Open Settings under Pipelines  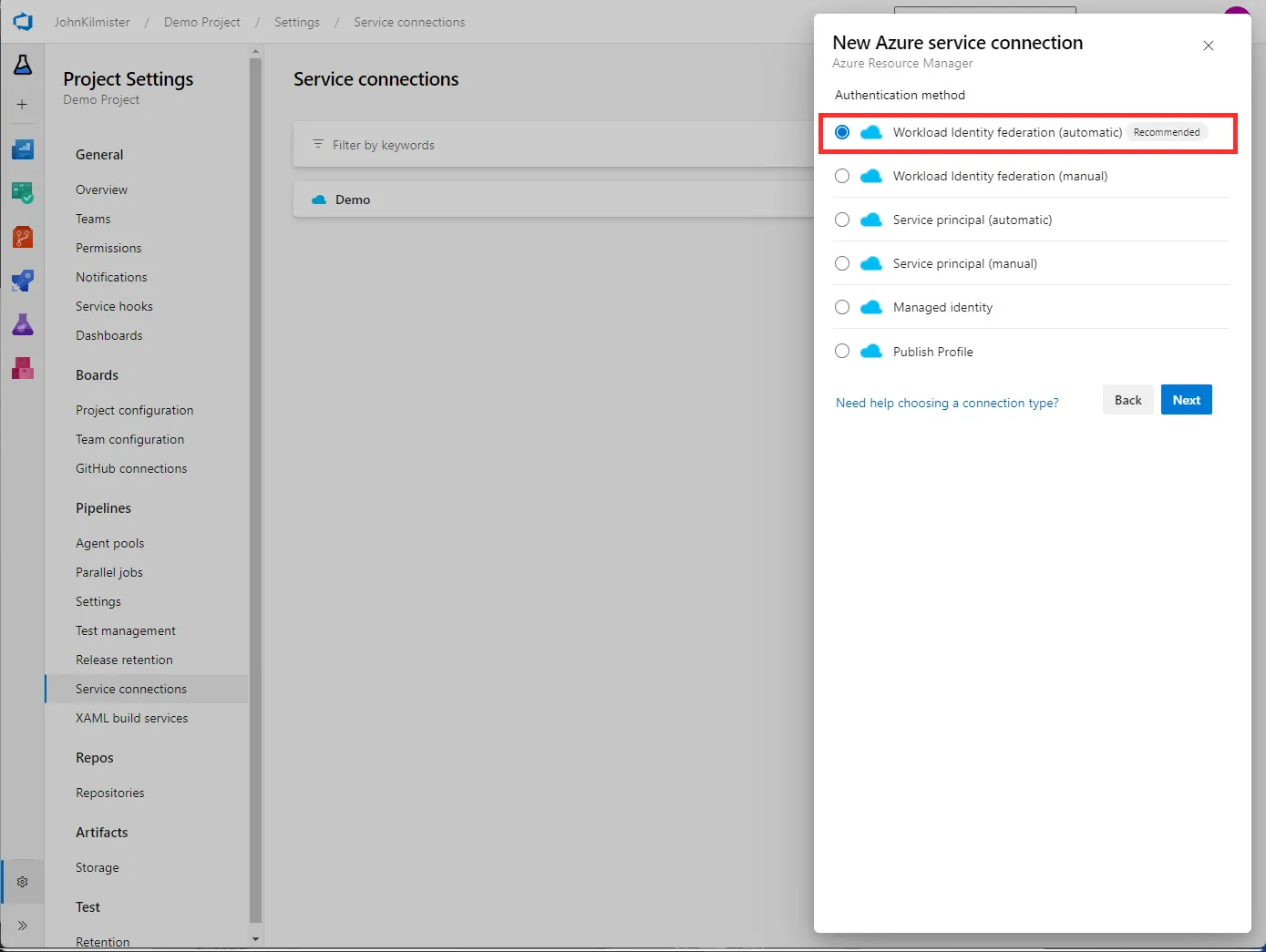pos(98,601)
